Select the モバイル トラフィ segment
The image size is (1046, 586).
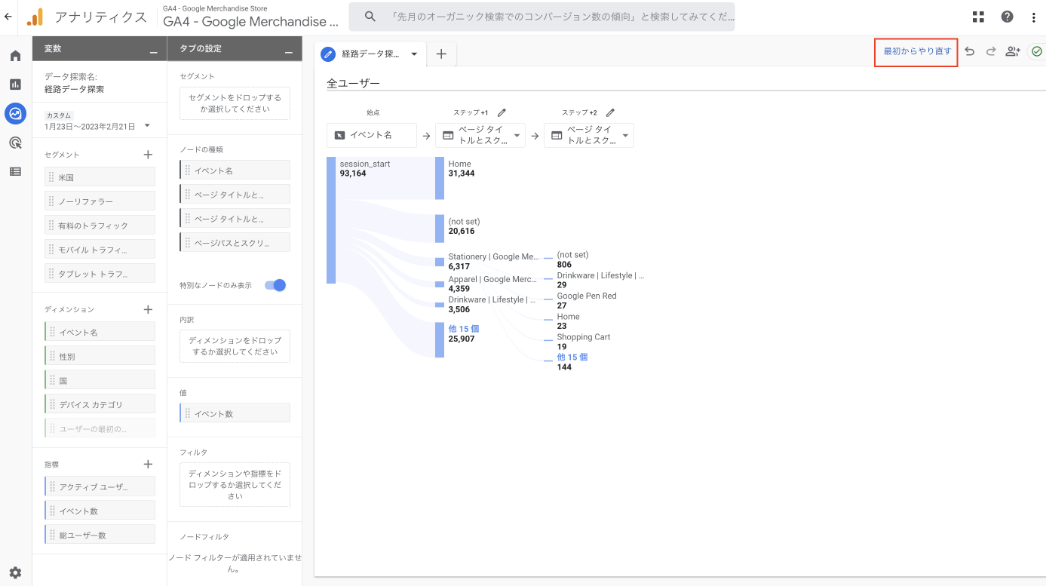(100, 250)
